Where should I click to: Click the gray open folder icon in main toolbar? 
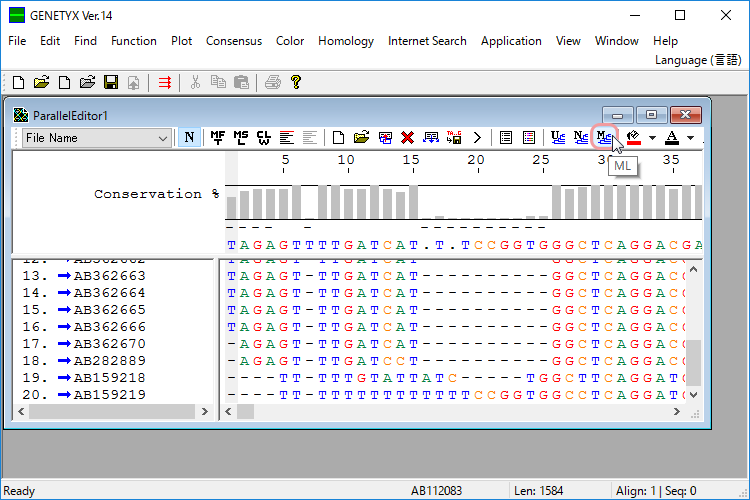[88, 82]
